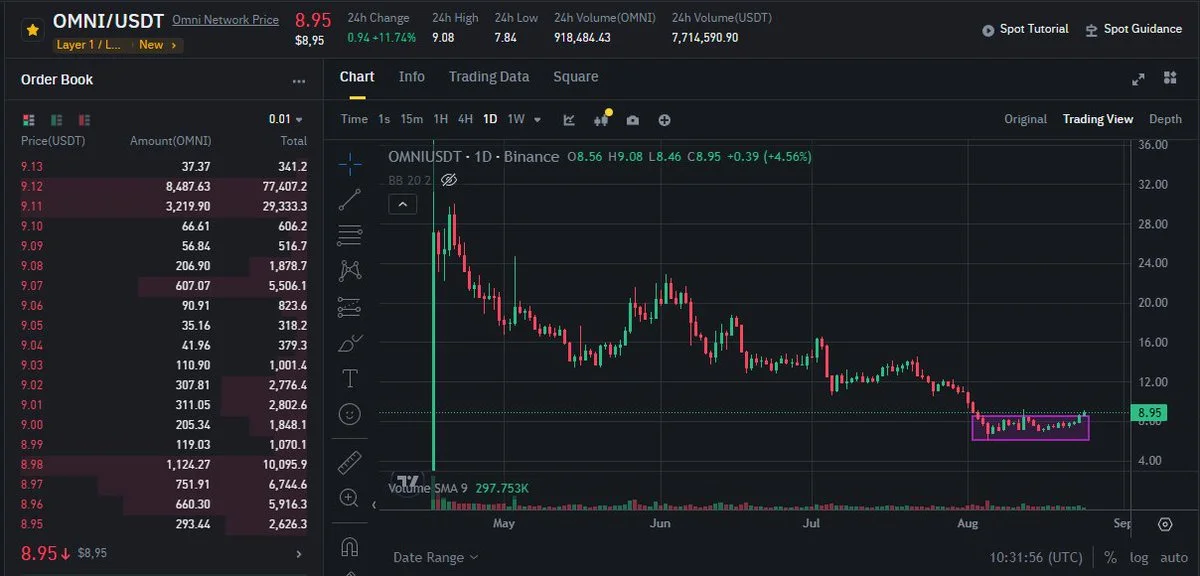Expand order book details arrow beside 8.95
1200x576 pixels.
(x=298, y=553)
